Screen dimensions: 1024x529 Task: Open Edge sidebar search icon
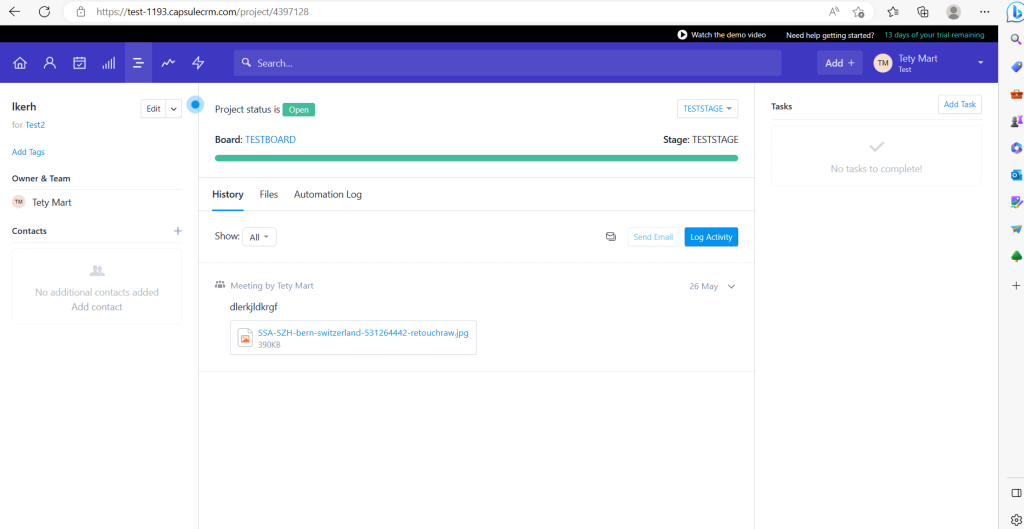coord(1016,39)
